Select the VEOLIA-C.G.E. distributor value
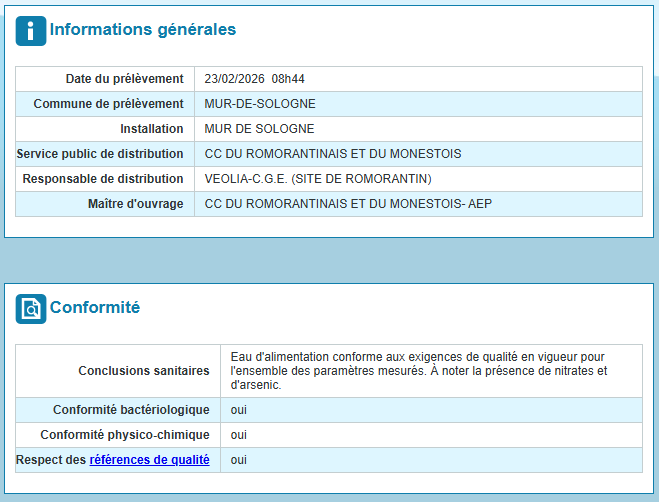Image resolution: width=659 pixels, height=502 pixels. point(317,179)
